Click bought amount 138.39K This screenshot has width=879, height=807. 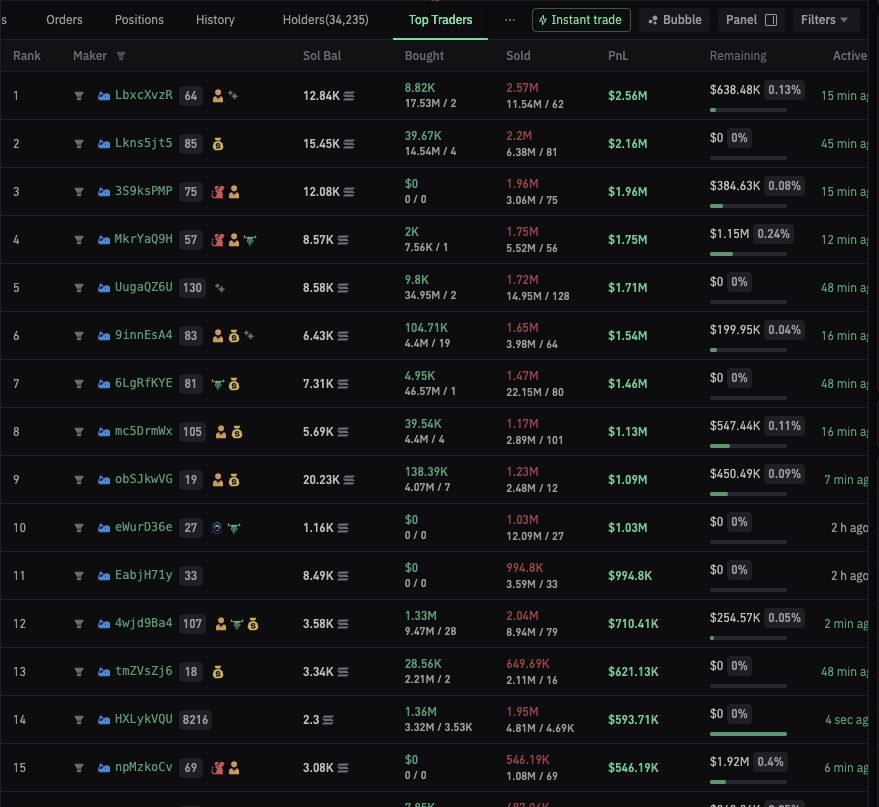pos(426,472)
